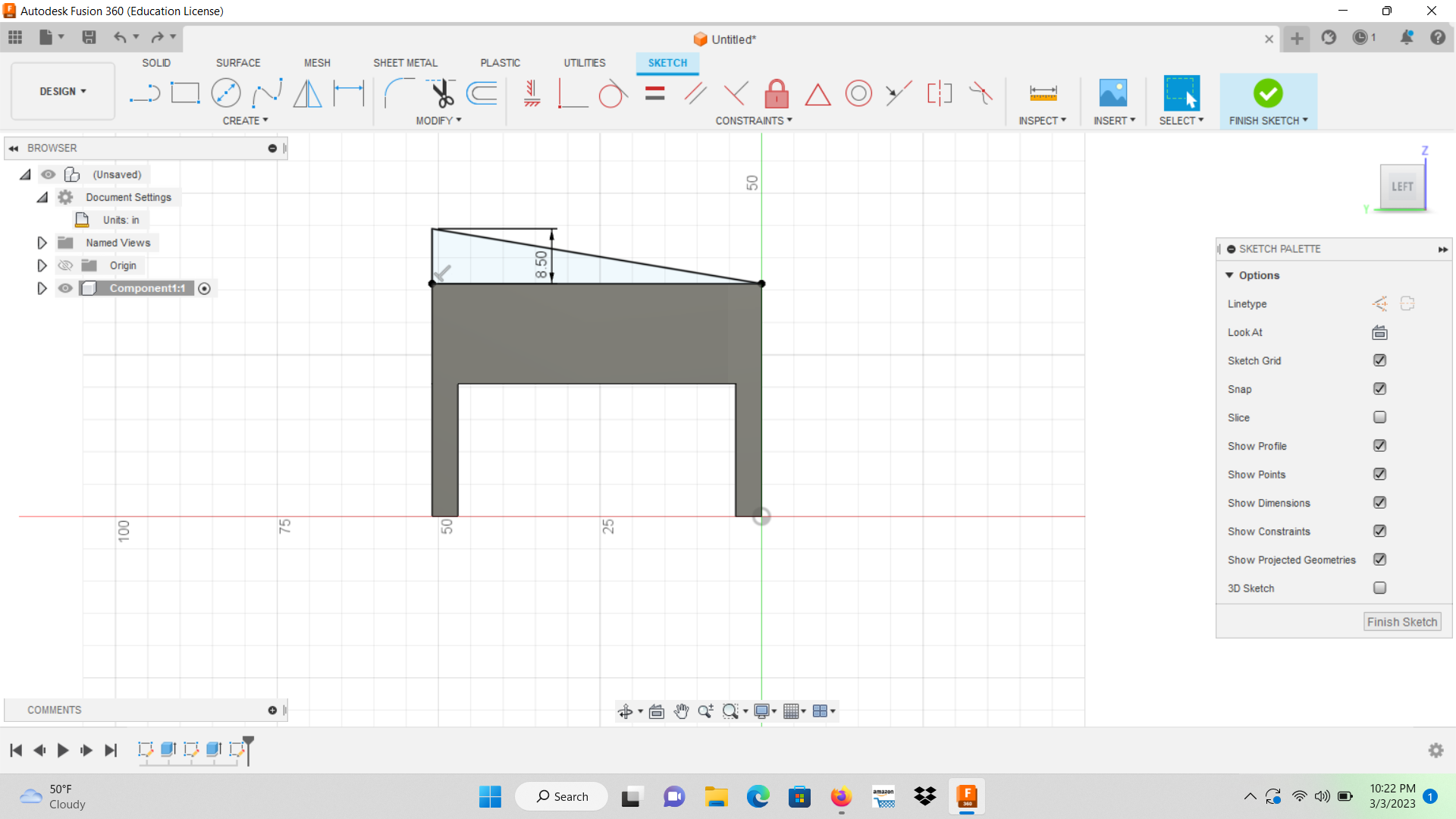Select the Trim sketch tool
Viewport: 1456px width, 819px height.
click(441, 92)
